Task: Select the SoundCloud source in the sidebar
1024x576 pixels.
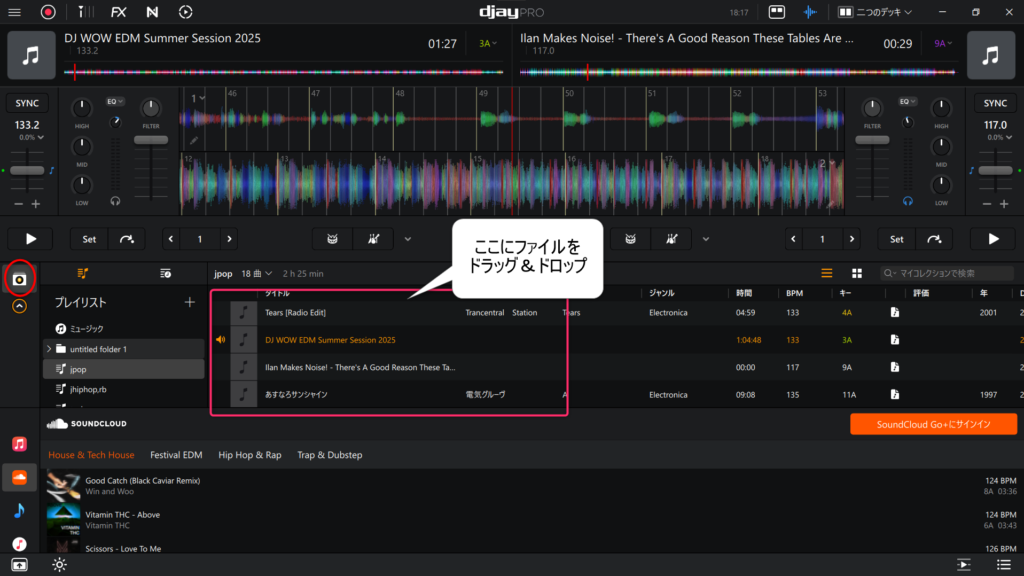Action: [x=19, y=478]
